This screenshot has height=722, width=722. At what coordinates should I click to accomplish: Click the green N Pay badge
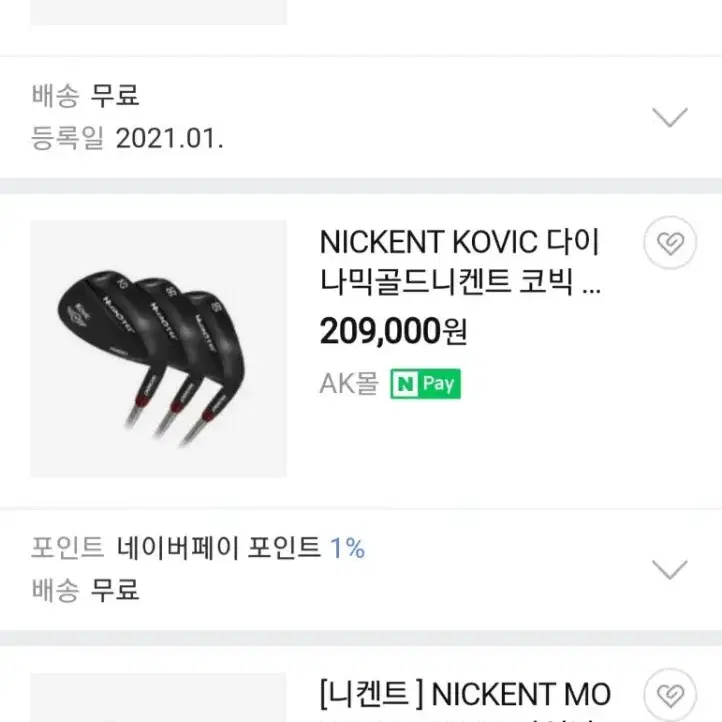click(425, 384)
